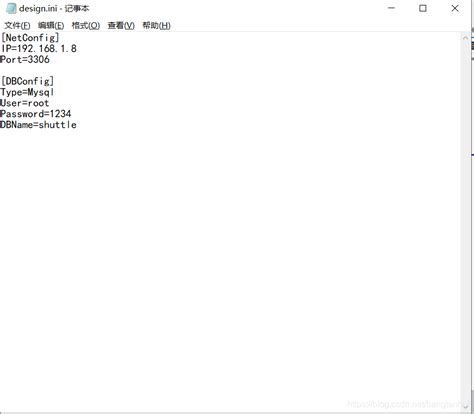Viewport: 474px width, 414px height.
Task: Place cursor at end of IP=192.168.1.8
Action: tap(77, 49)
